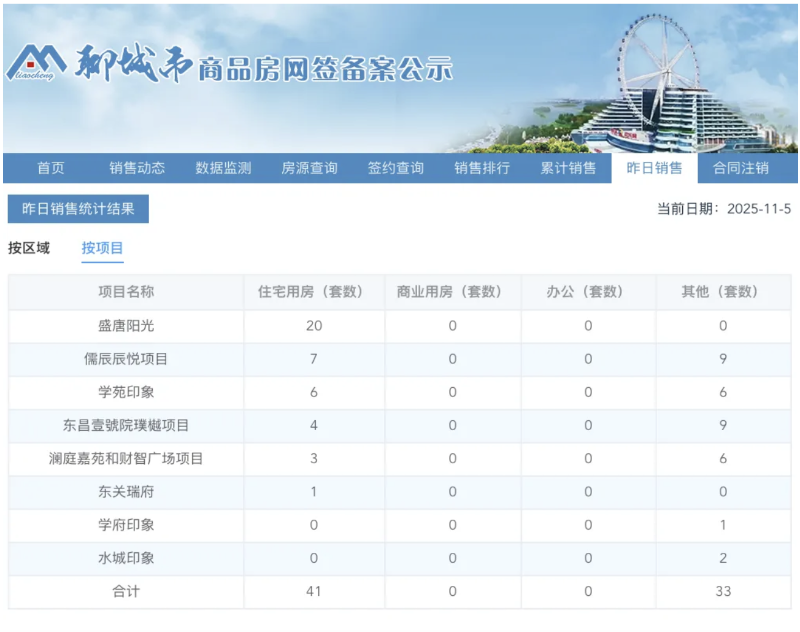Click the 合计 totals row

tap(125, 592)
